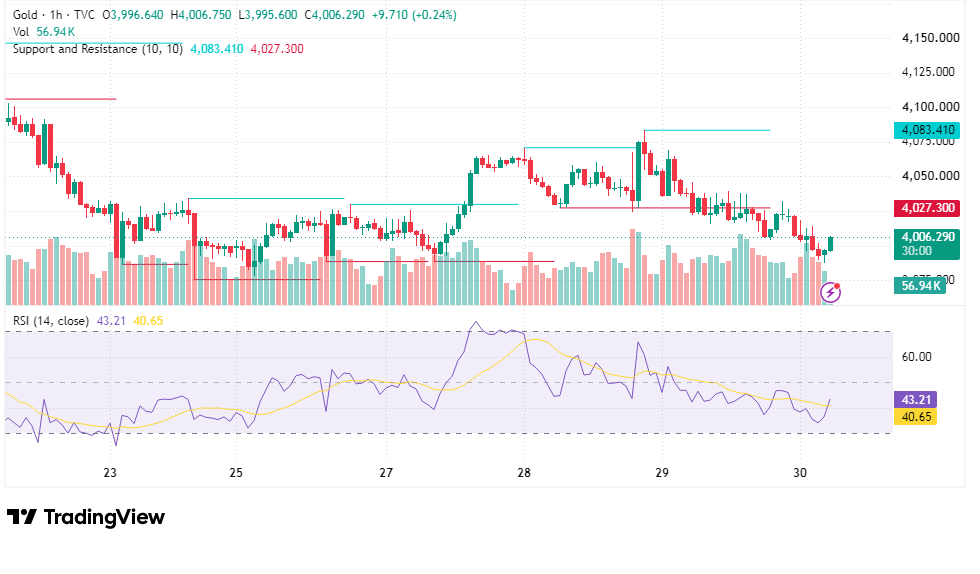Screen dimensions: 980x574
Task: Click date label 29 on the time axis
Action: [662, 473]
